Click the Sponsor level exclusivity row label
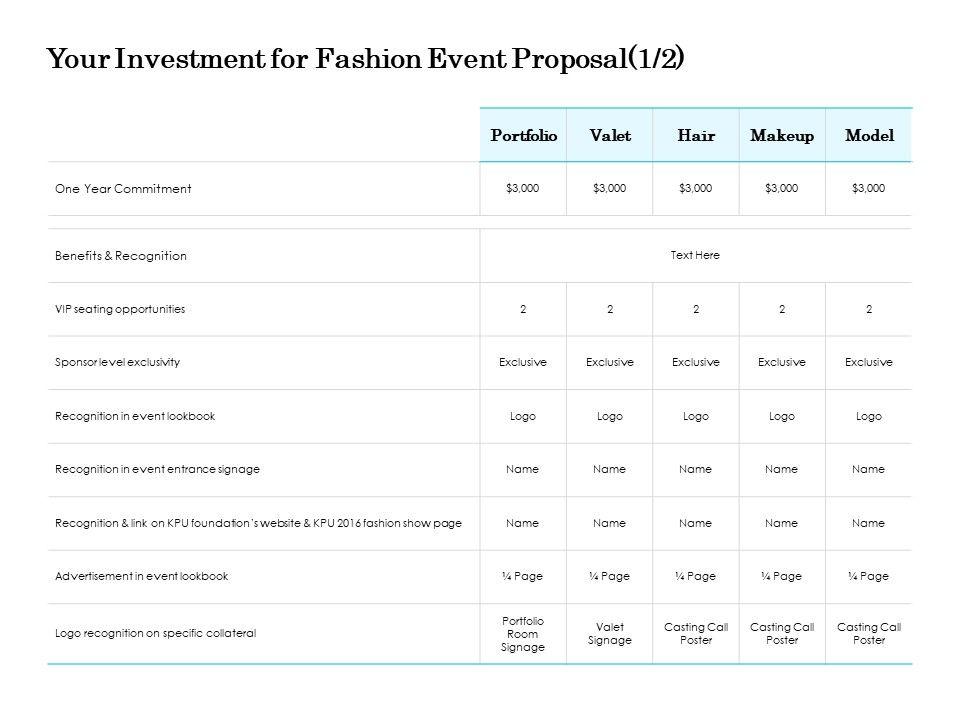The width and height of the screenshot is (960, 720). pyautogui.click(x=118, y=362)
